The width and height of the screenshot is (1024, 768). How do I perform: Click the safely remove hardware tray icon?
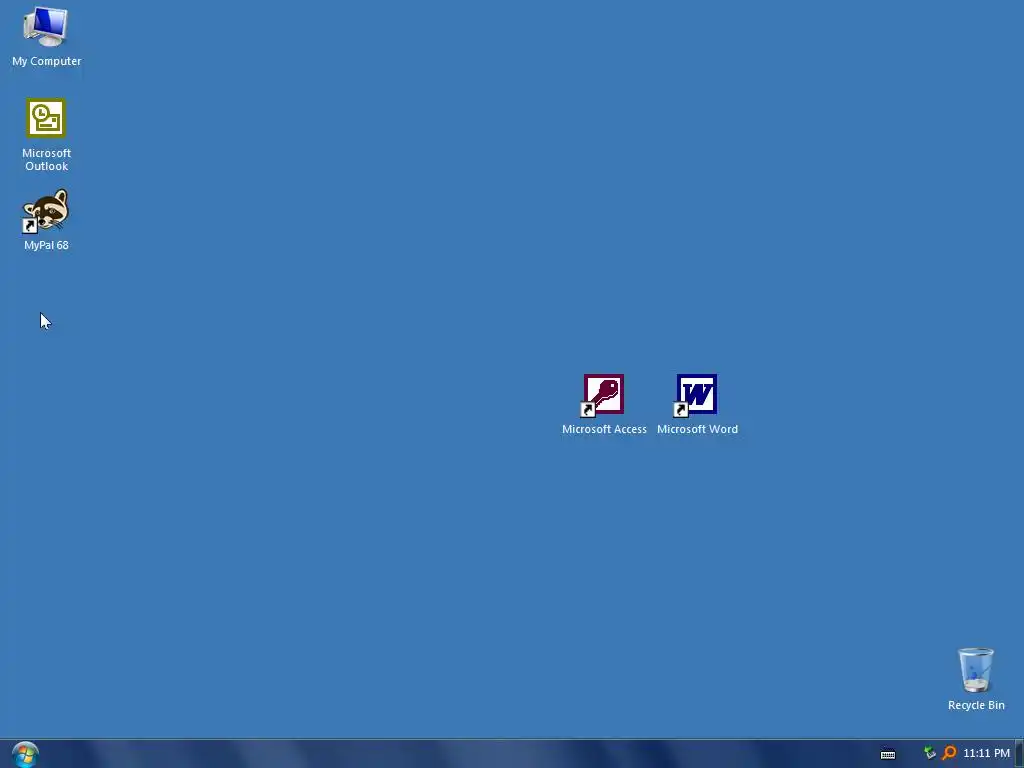pos(929,753)
